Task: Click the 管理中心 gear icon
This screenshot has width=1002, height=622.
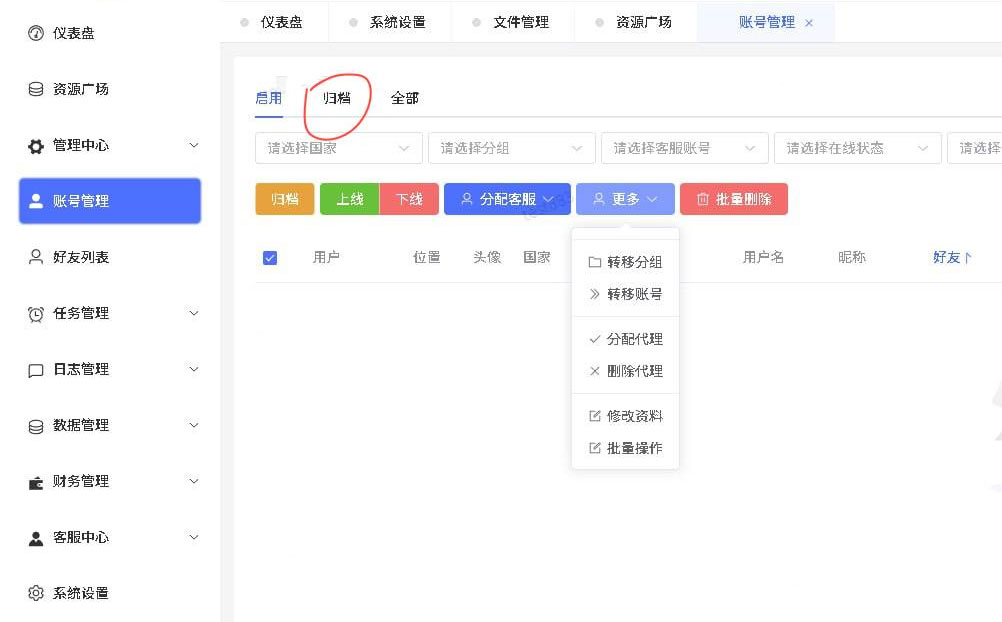Action: pyautogui.click(x=36, y=146)
